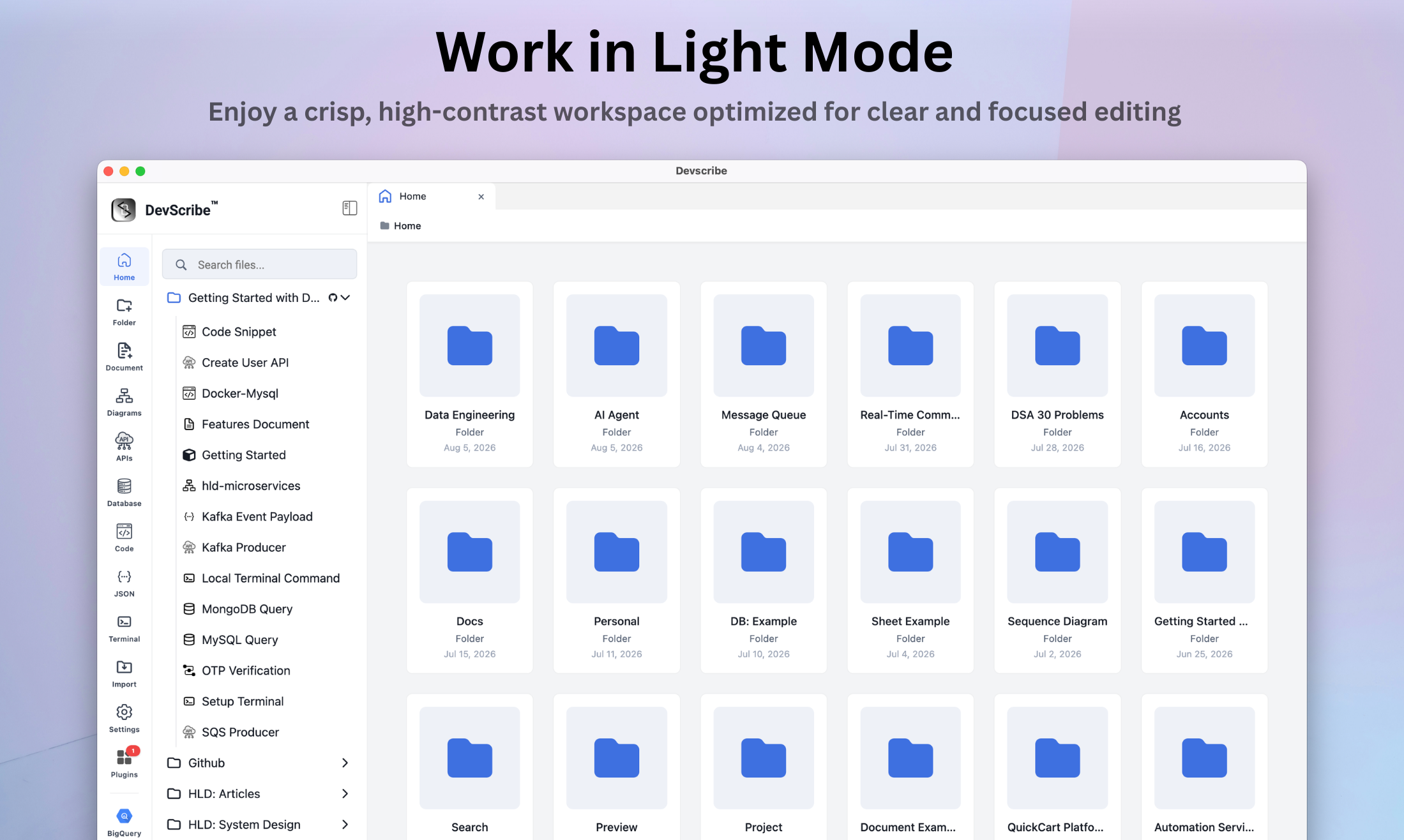Collapse the Getting Started with D... folder

[345, 297]
